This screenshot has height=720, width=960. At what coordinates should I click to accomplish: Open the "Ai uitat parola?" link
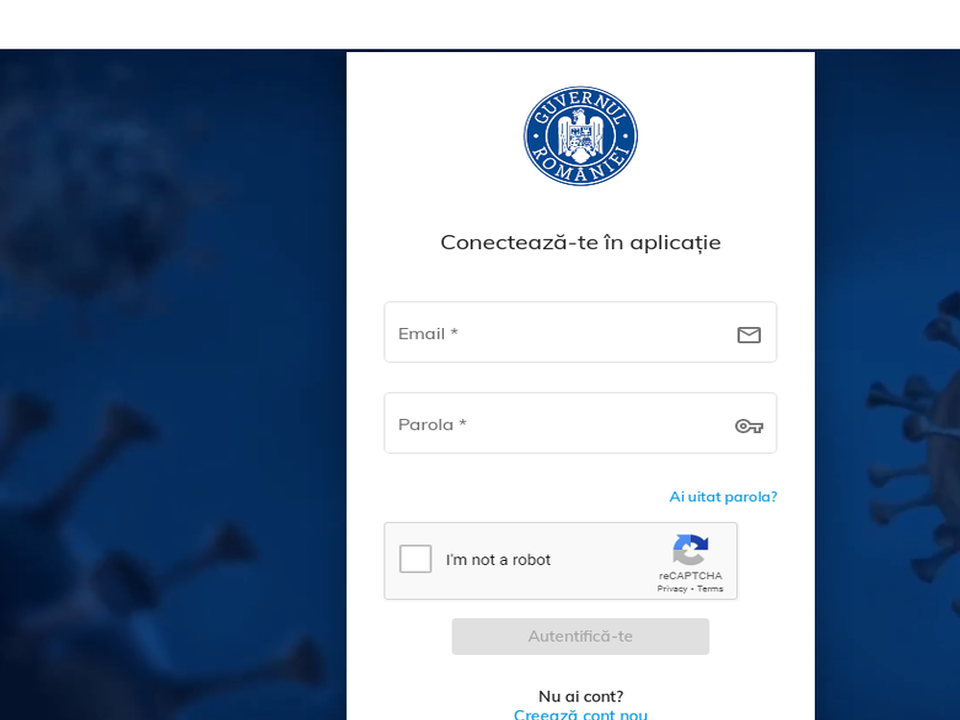click(x=723, y=497)
